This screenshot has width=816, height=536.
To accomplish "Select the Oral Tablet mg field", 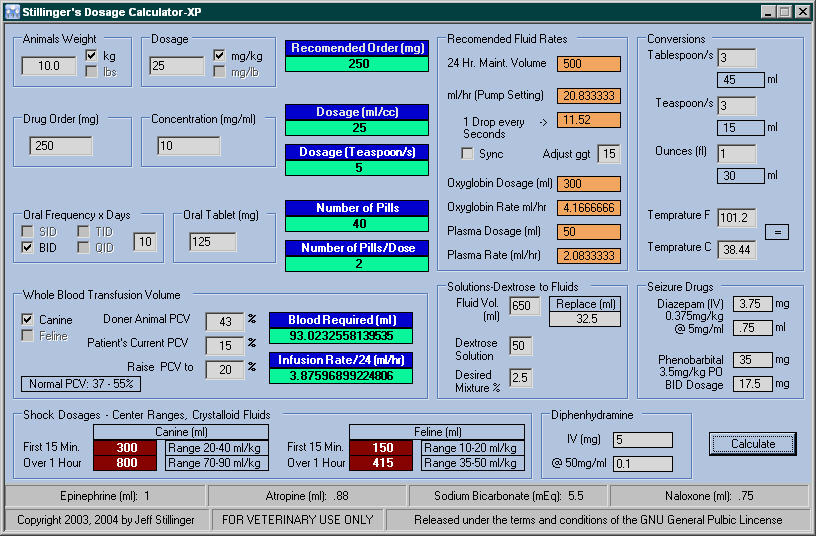I will [x=213, y=242].
